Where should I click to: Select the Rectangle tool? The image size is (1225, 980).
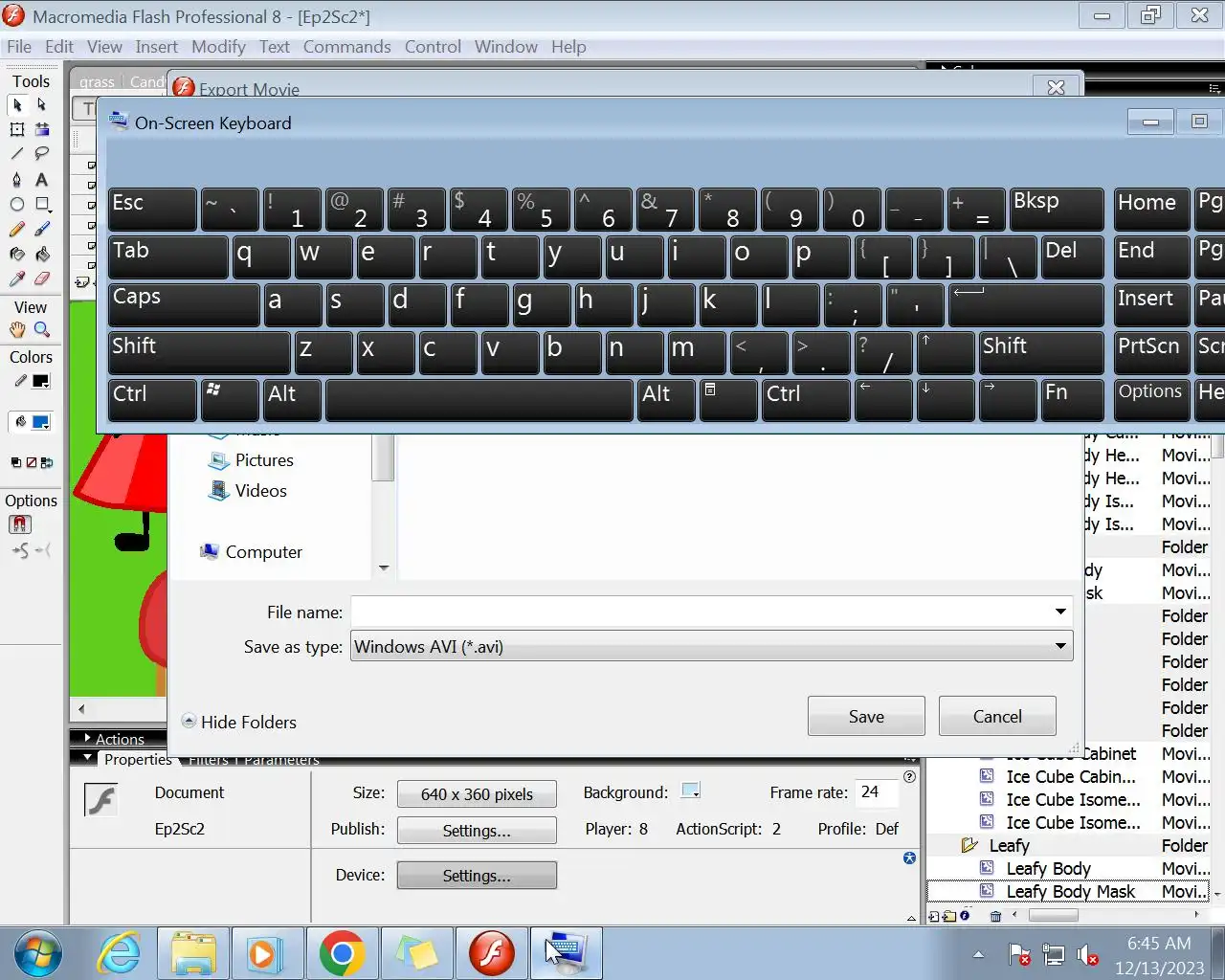tap(42, 204)
